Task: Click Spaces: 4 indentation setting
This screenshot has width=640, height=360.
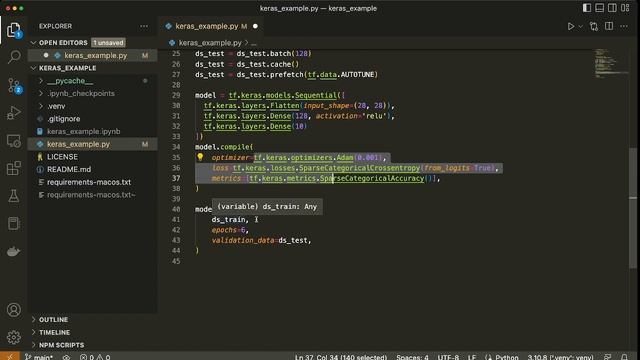Action: pos(412,357)
